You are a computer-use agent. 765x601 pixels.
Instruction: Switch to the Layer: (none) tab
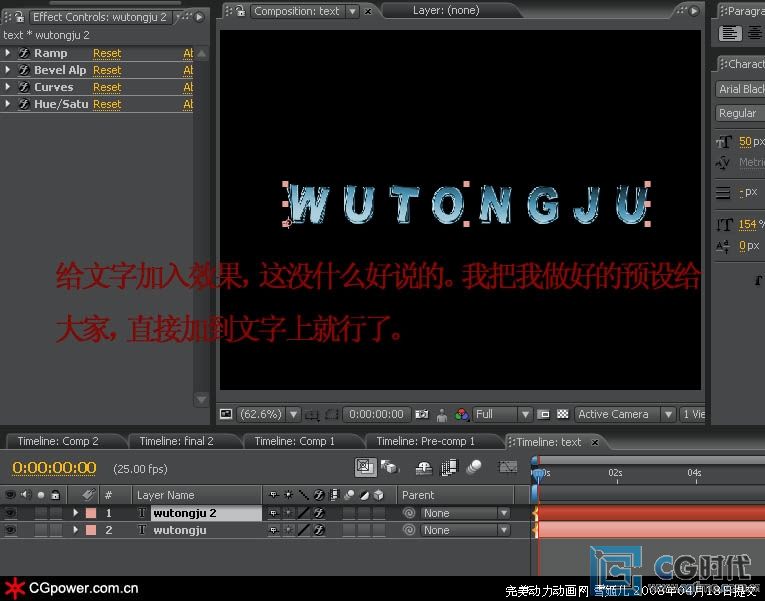tap(446, 10)
